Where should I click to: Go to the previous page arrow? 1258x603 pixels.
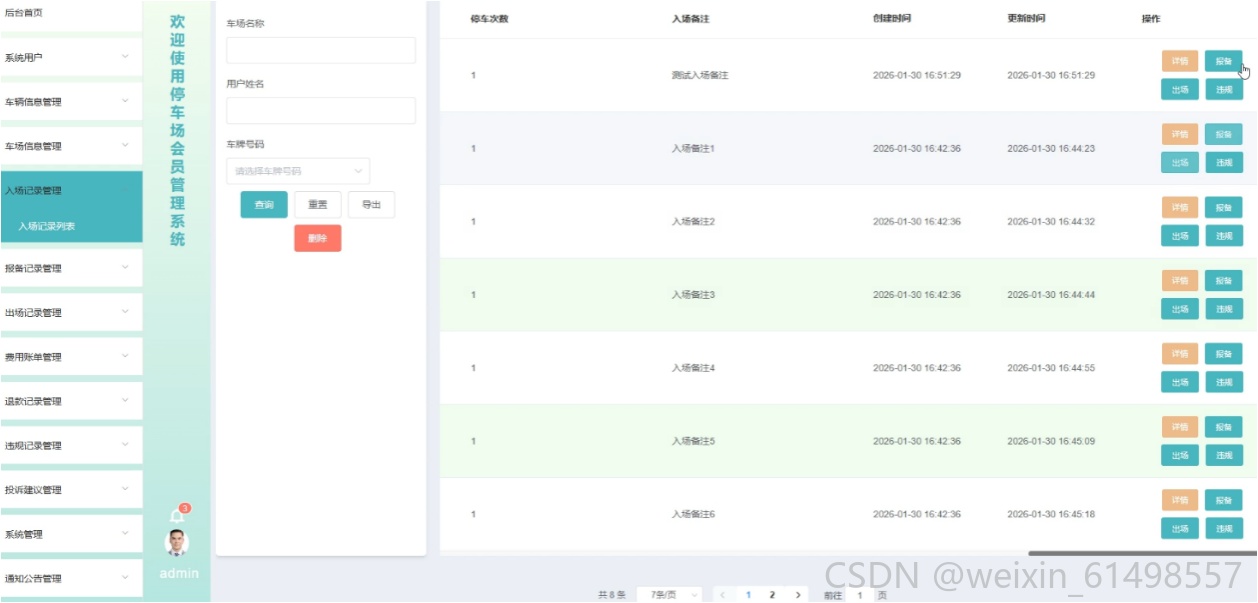point(722,595)
